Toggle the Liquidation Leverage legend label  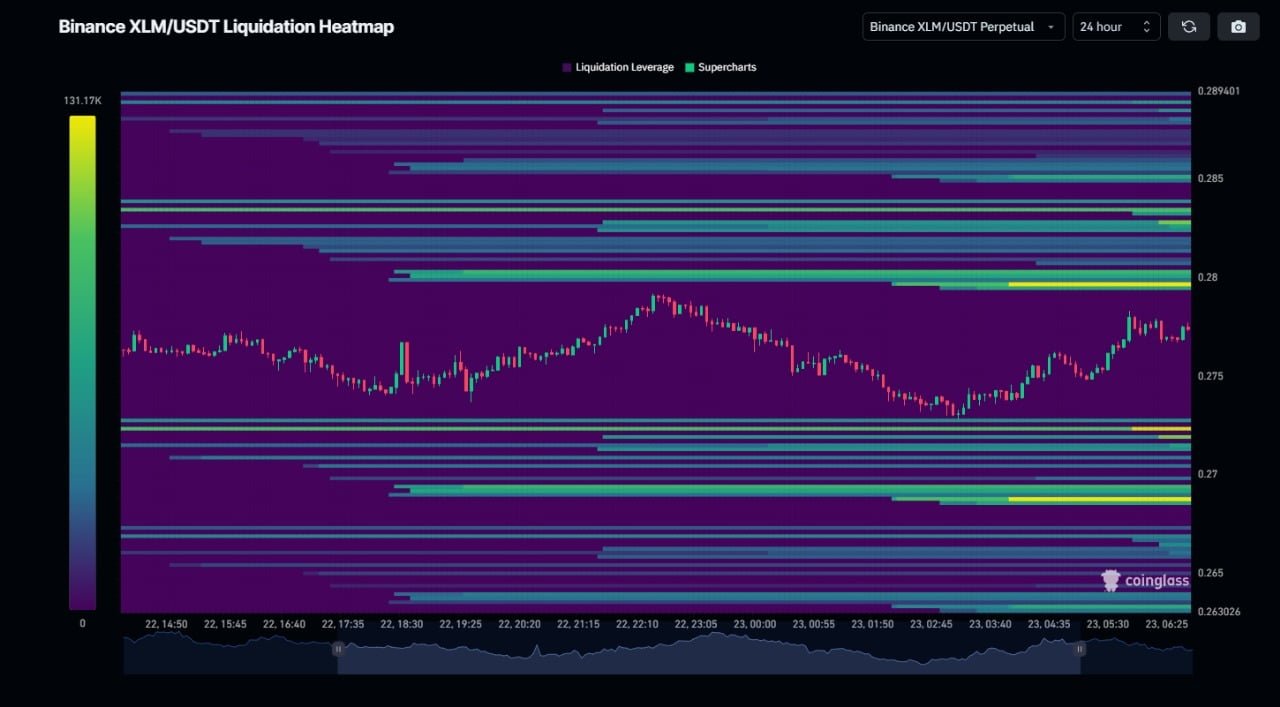624,68
